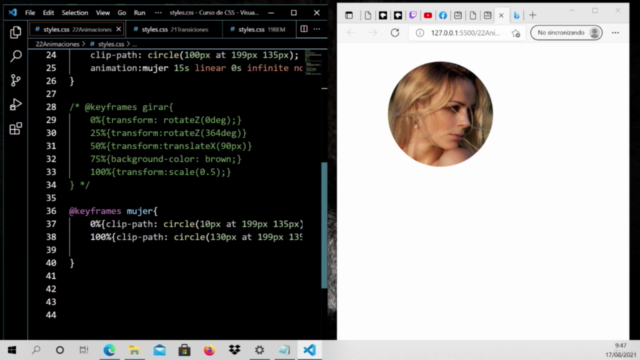
Task: Close the active Edge browser tab
Action: [x=501, y=16]
